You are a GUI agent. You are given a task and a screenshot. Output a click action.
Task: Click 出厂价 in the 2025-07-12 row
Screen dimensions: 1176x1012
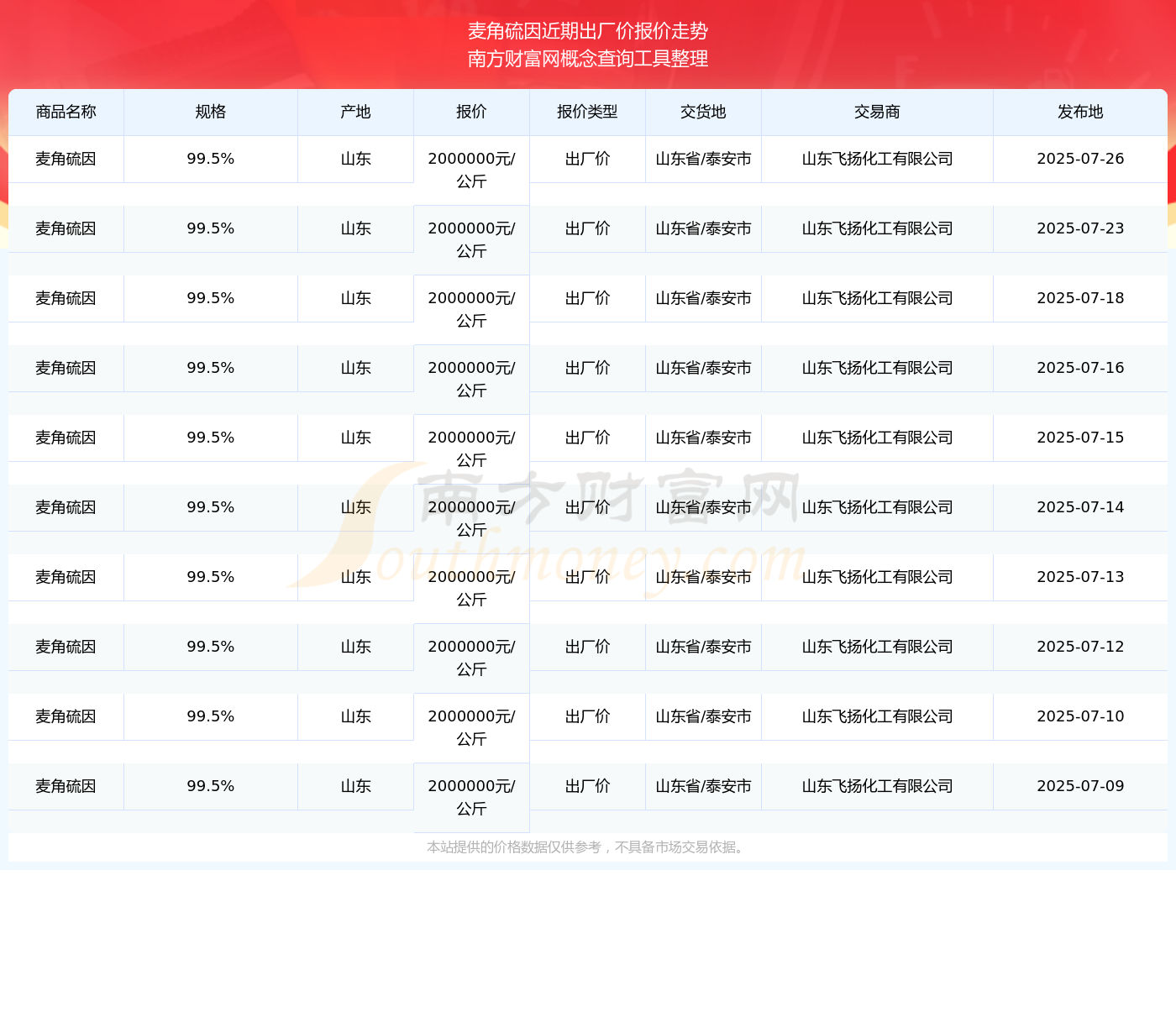(587, 647)
